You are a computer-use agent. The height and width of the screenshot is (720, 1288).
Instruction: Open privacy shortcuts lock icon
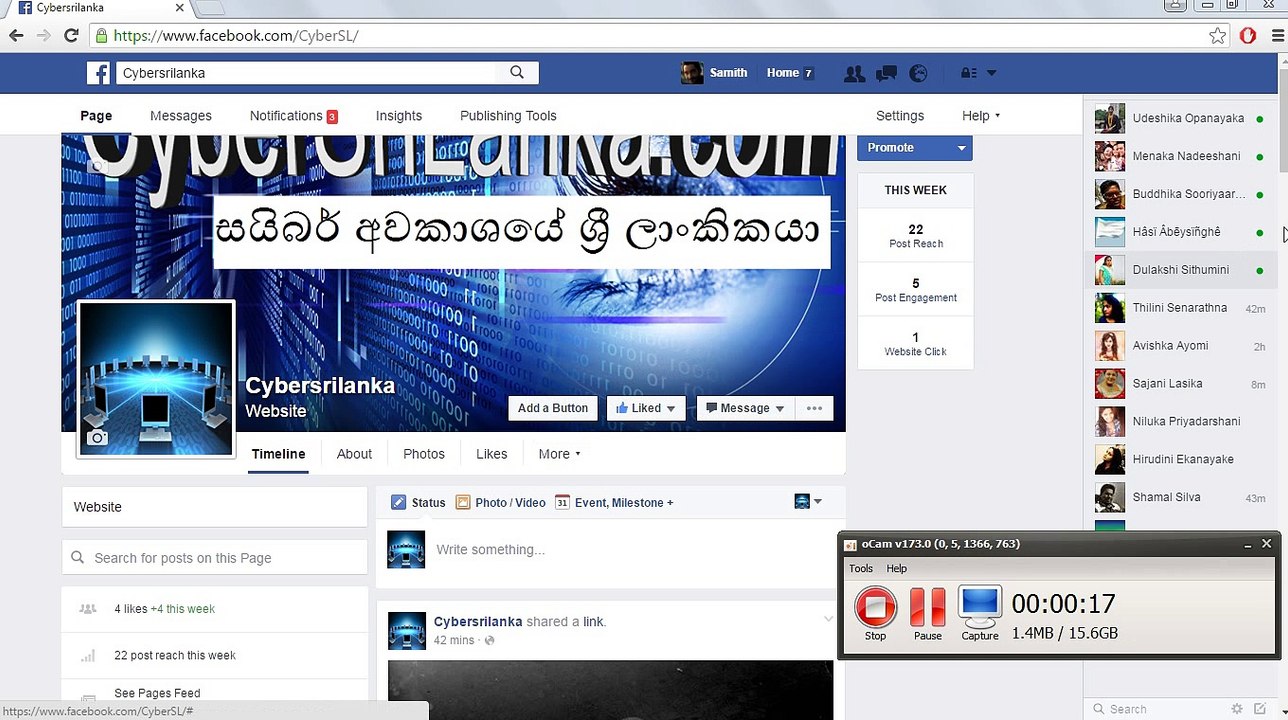[969, 73]
